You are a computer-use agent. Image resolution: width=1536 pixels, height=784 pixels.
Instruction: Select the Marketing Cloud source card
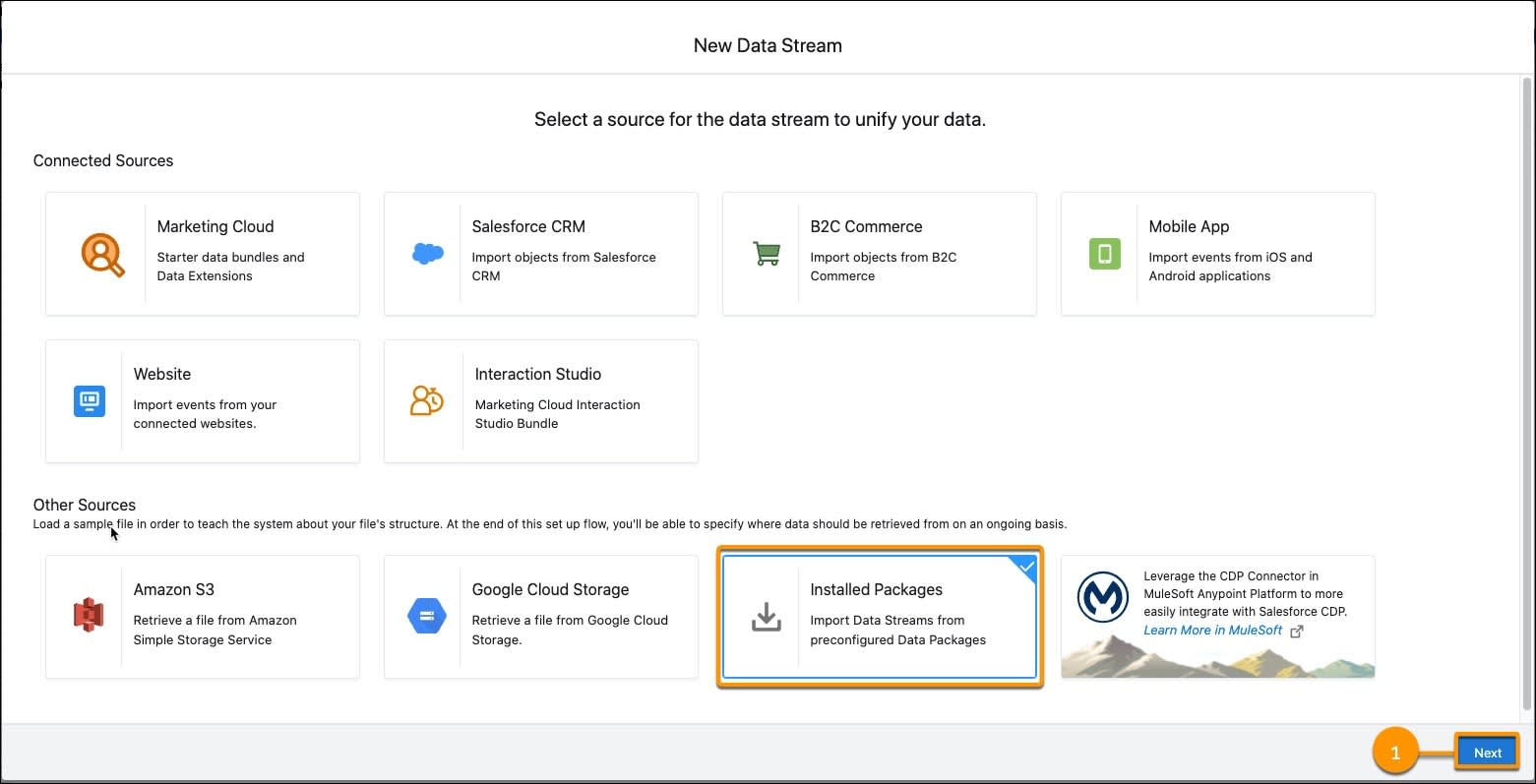point(202,253)
